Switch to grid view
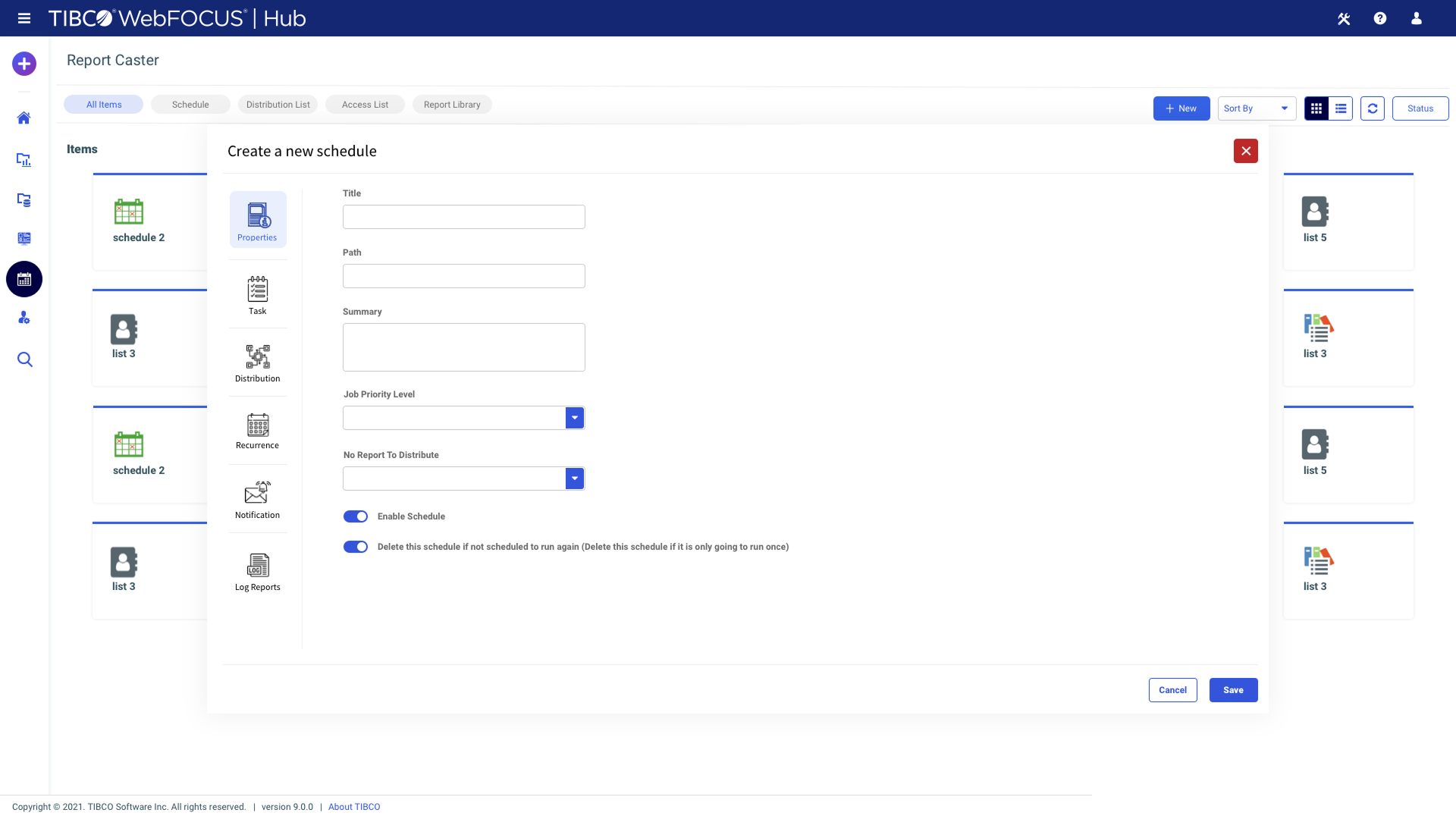The width and height of the screenshot is (1456, 819). (1316, 108)
